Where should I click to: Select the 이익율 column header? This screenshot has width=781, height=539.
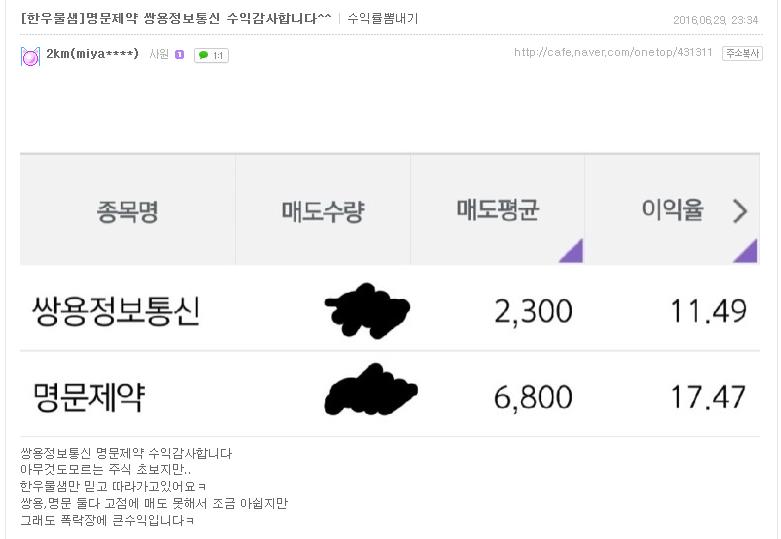pyautogui.click(x=672, y=211)
